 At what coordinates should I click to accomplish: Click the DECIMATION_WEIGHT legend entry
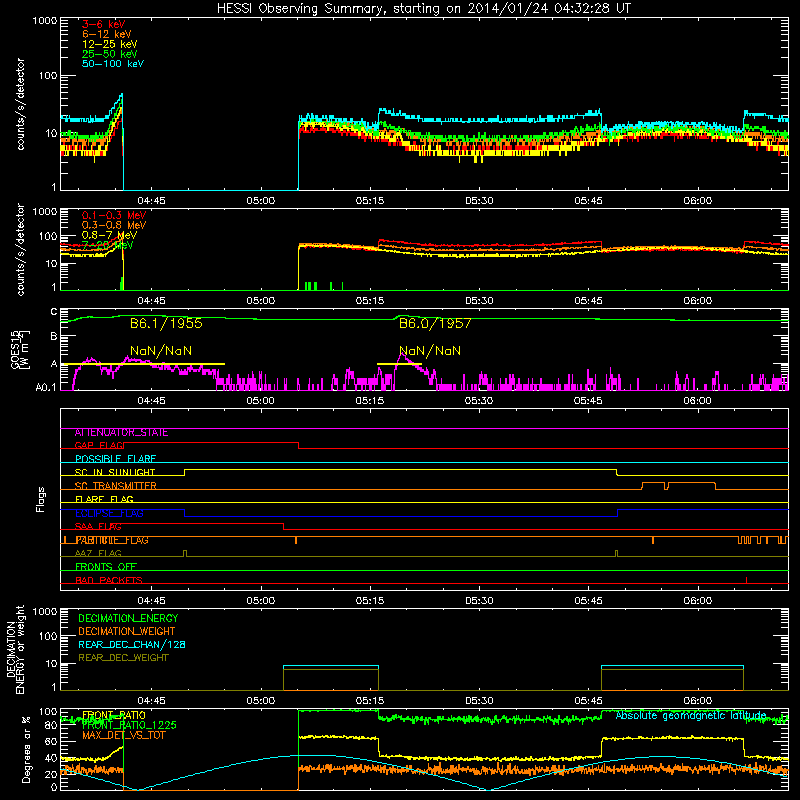tap(127, 631)
